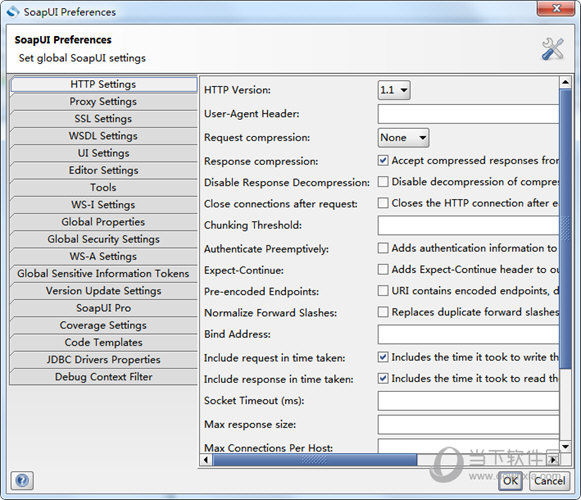Click the horizontal scrollbar right arrow
Viewport: 581px width, 500px height.
(x=554, y=460)
